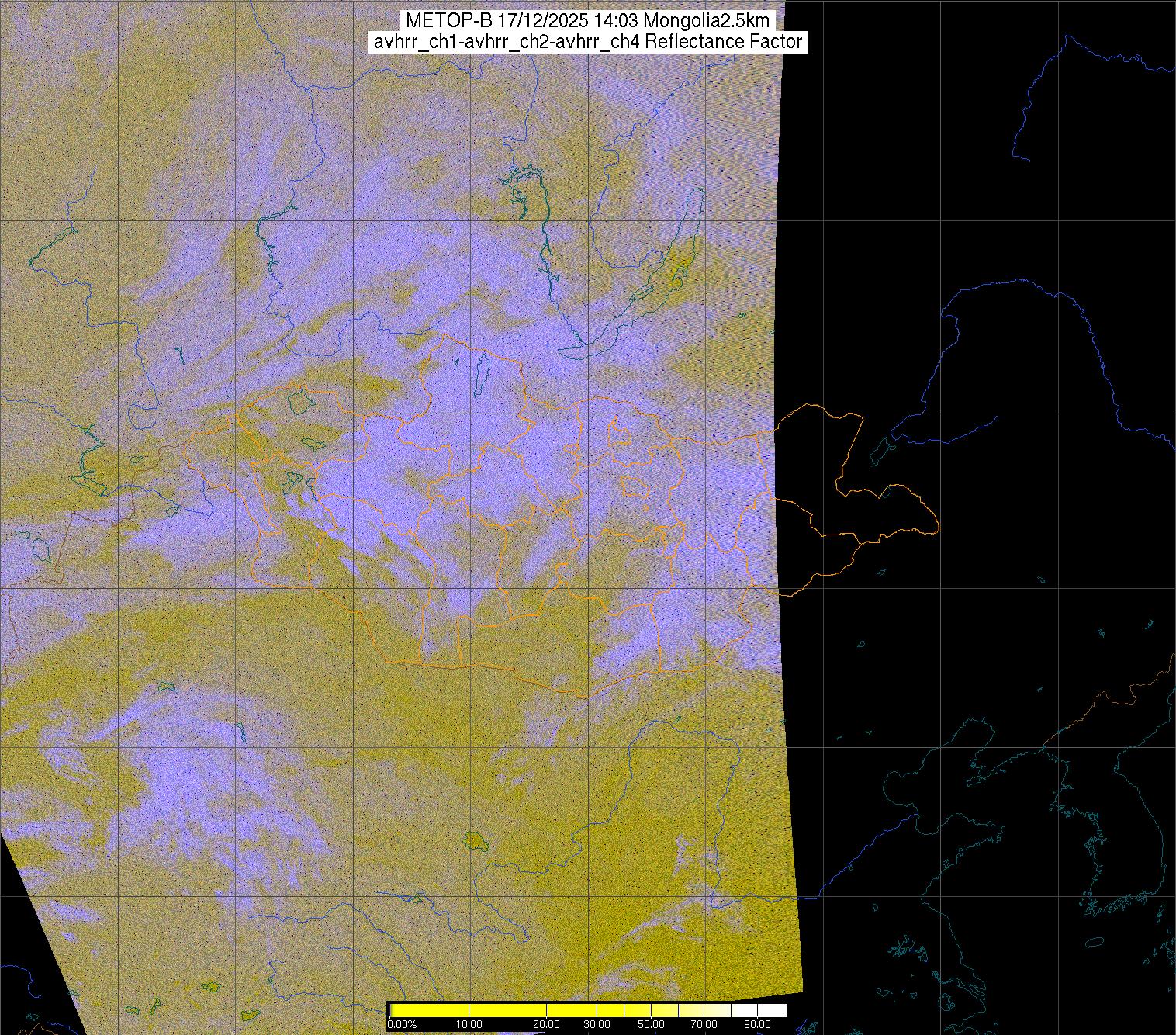Pick the bright yellow segment between 0 and 10
This screenshot has height=1035, width=1176.
(431, 1010)
